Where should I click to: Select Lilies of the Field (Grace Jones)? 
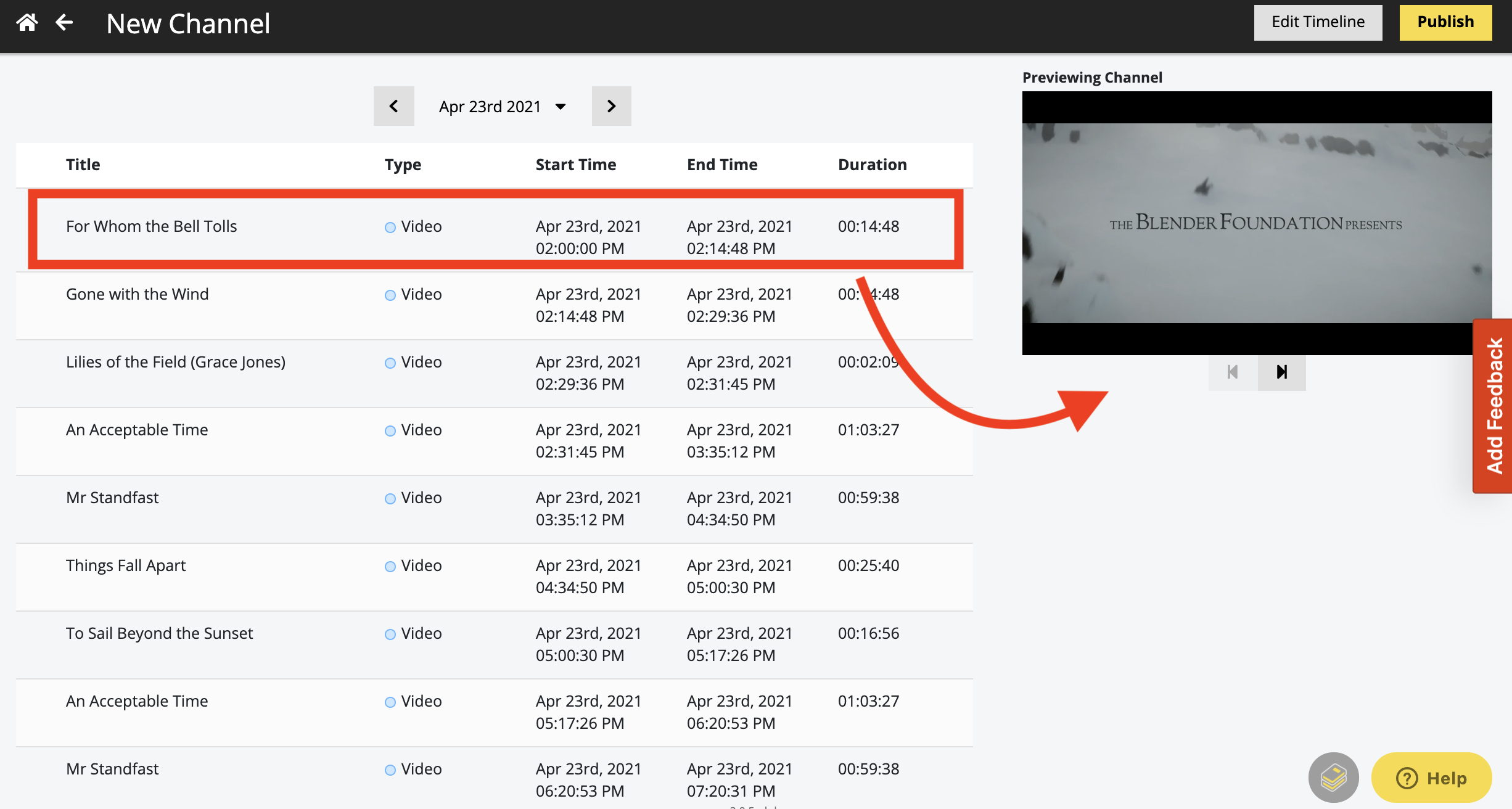click(x=495, y=373)
